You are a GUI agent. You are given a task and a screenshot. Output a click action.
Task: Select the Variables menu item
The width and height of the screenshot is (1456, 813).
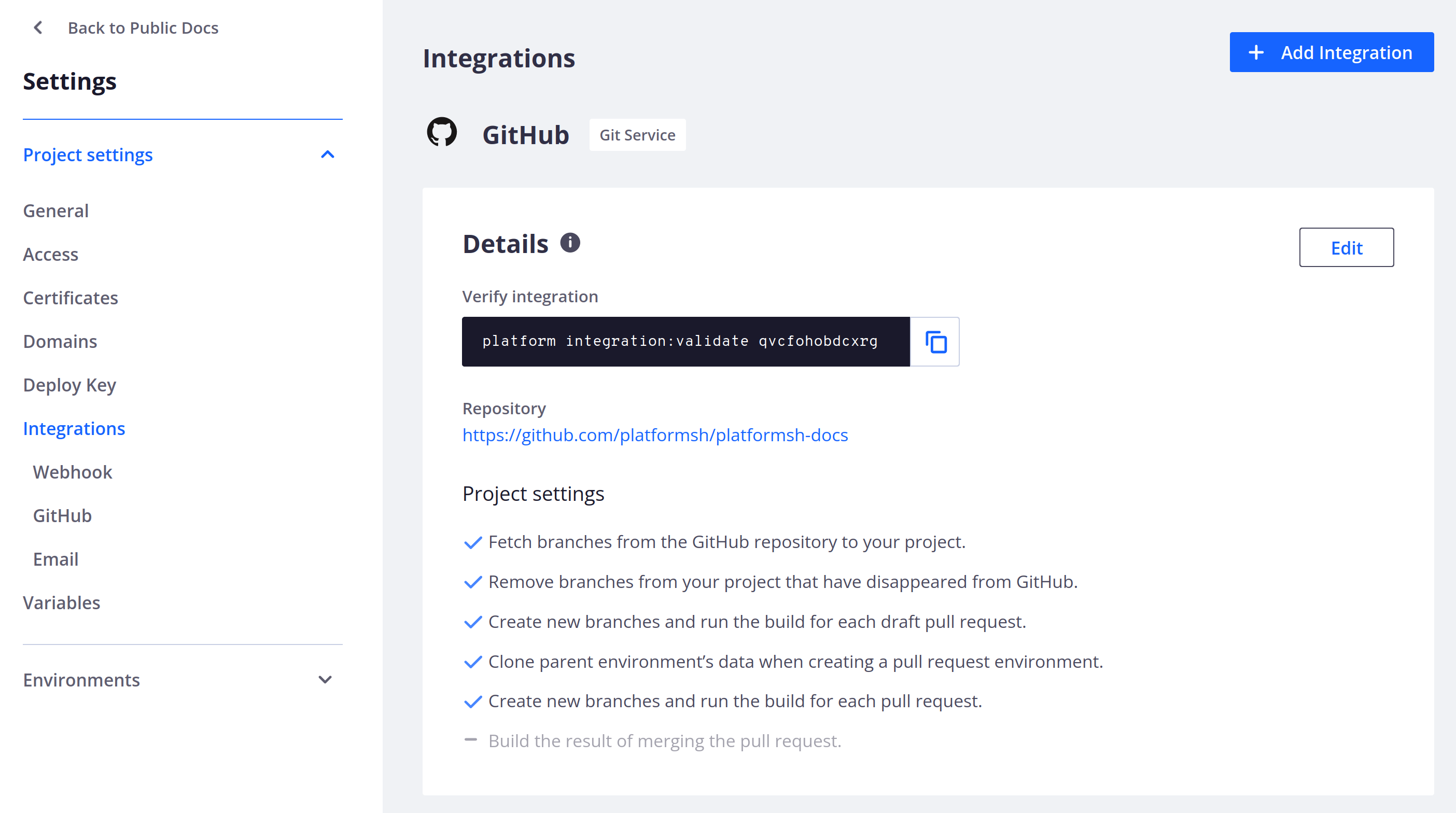pos(61,601)
